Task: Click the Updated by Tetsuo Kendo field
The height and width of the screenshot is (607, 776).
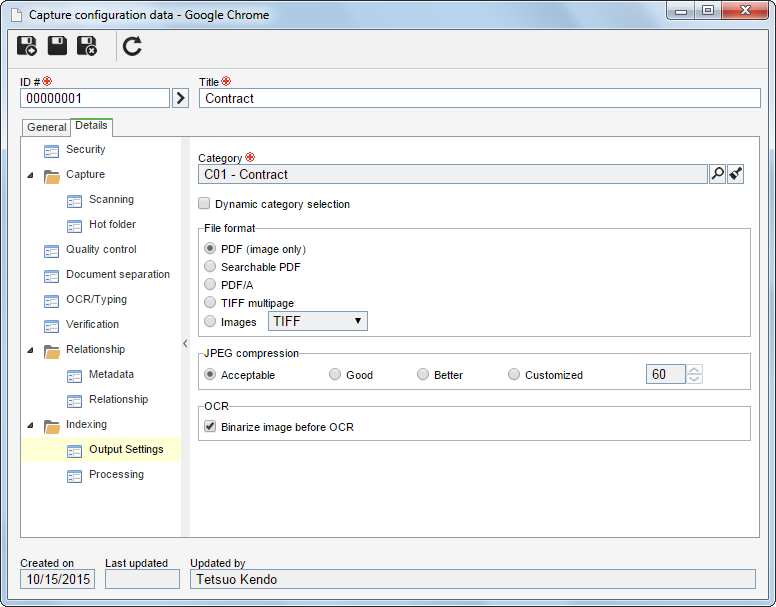Action: 473,579
